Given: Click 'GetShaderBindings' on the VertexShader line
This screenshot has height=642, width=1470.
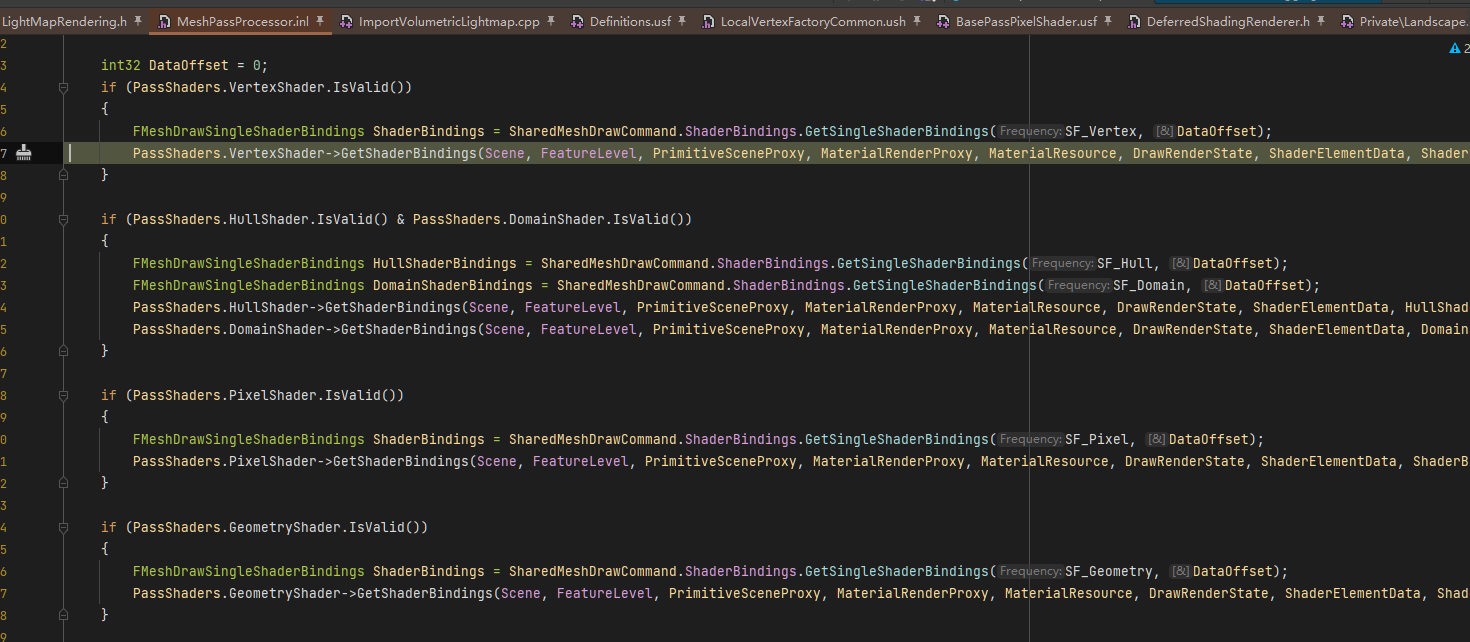Looking at the screenshot, I should 409,153.
